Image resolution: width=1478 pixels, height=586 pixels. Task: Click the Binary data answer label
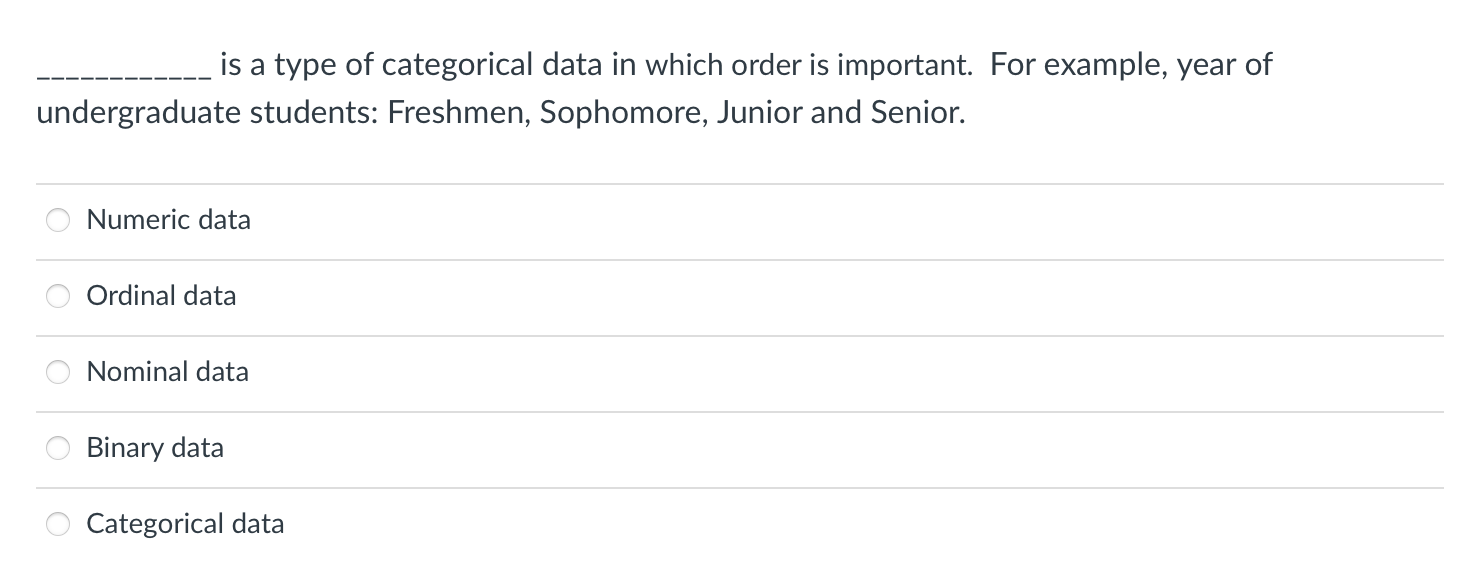[x=155, y=448]
